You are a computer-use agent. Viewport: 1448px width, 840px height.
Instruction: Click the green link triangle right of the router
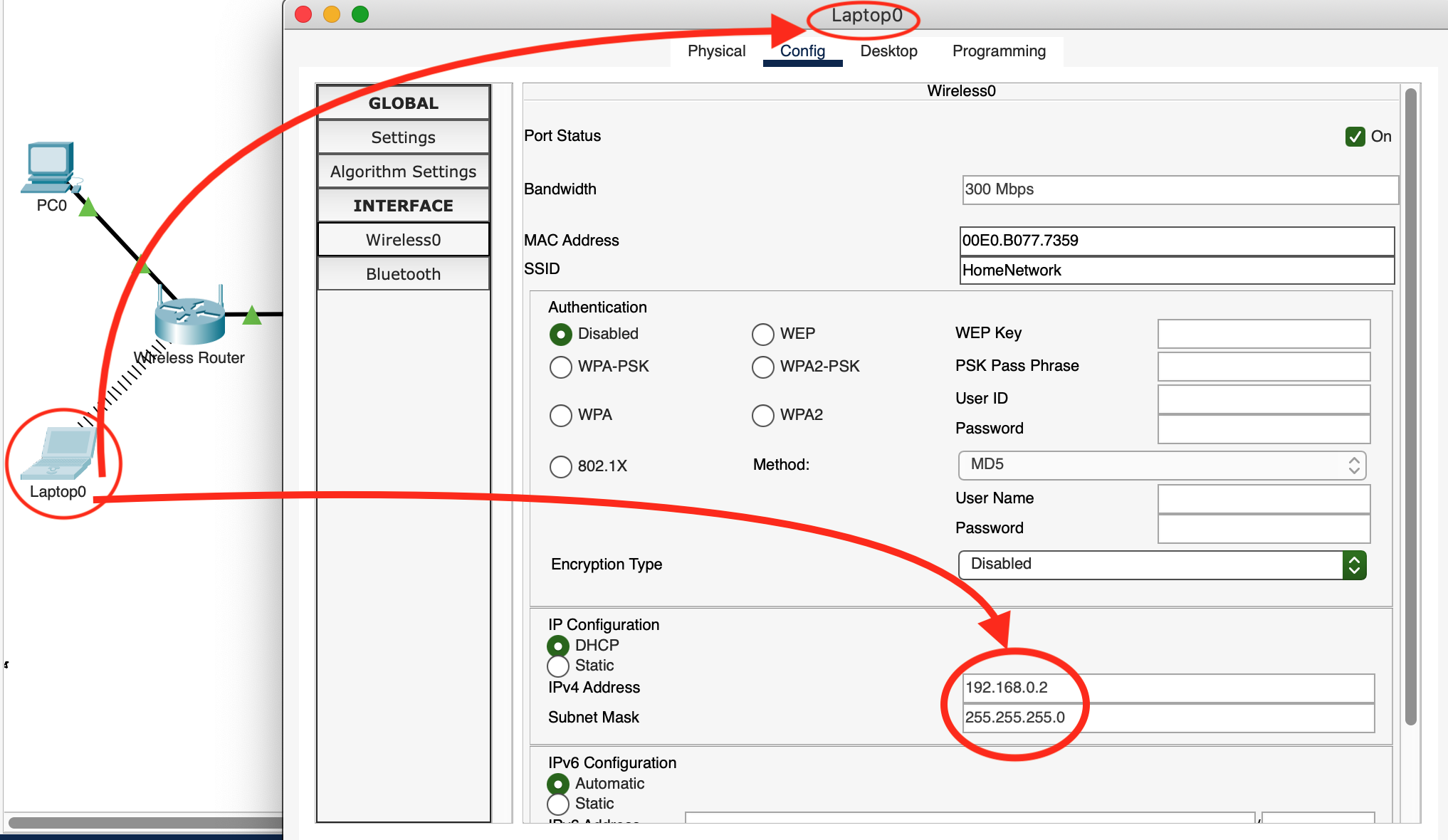pos(252,315)
